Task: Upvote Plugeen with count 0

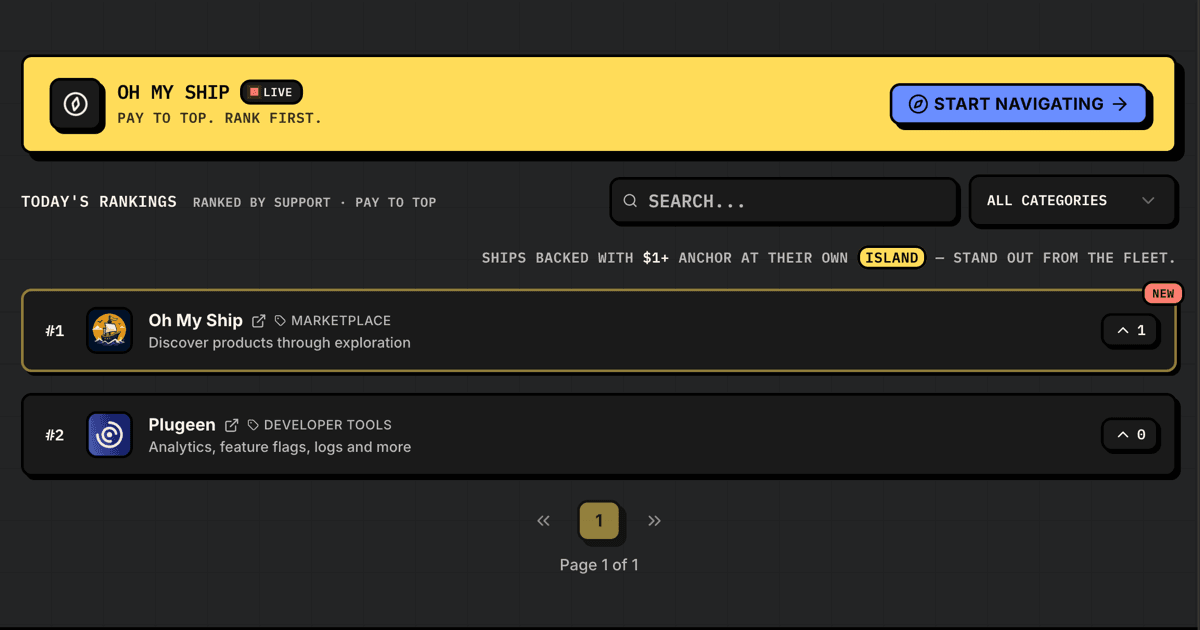Action: [x=1130, y=434]
